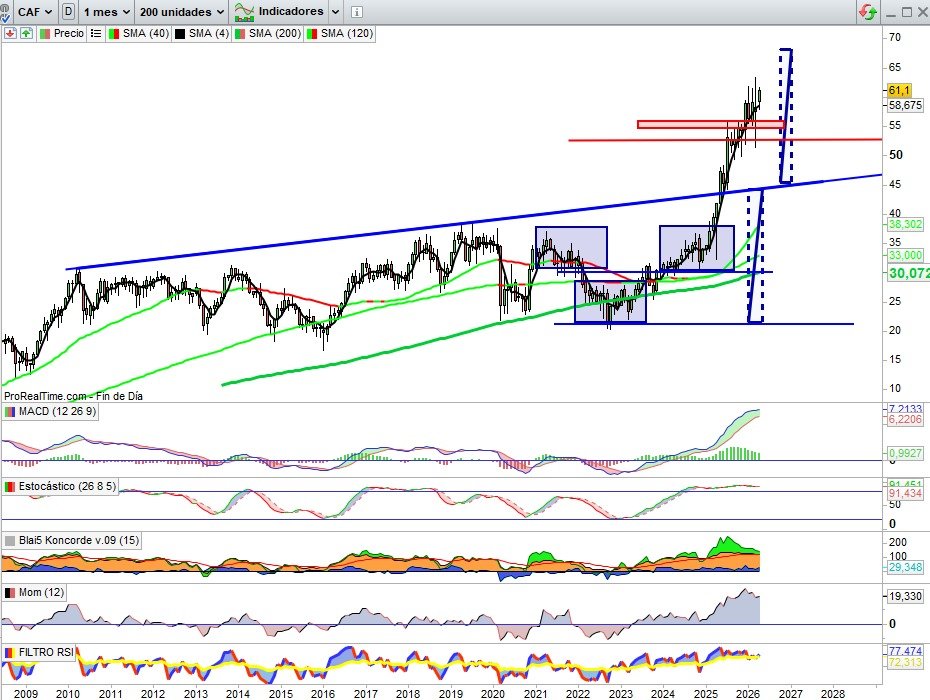Viewport: 930px width, 700px height.
Task: Click the D daily view button
Action: 68,11
